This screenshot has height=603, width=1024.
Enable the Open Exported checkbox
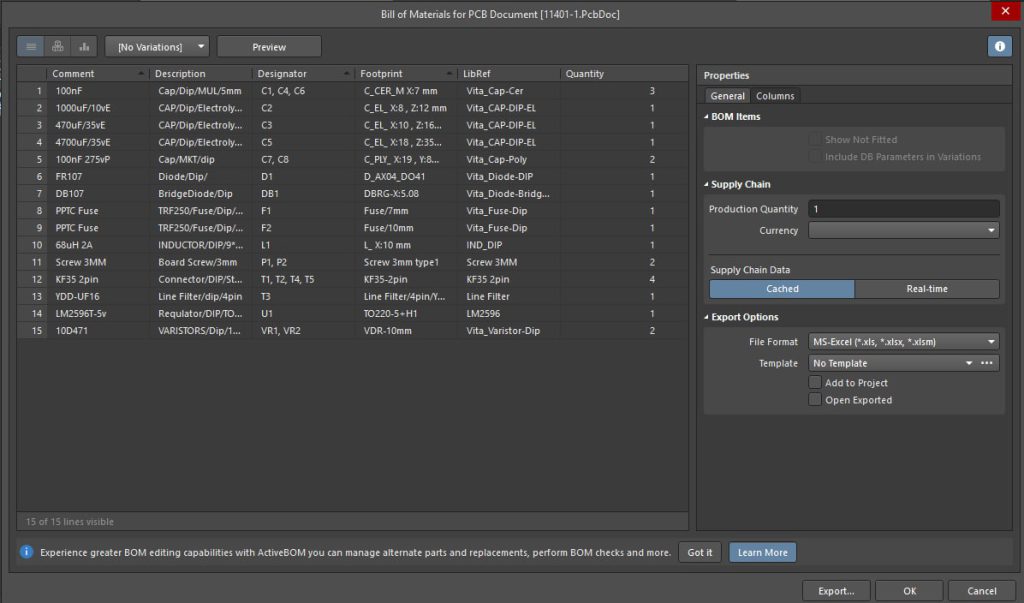pos(816,400)
